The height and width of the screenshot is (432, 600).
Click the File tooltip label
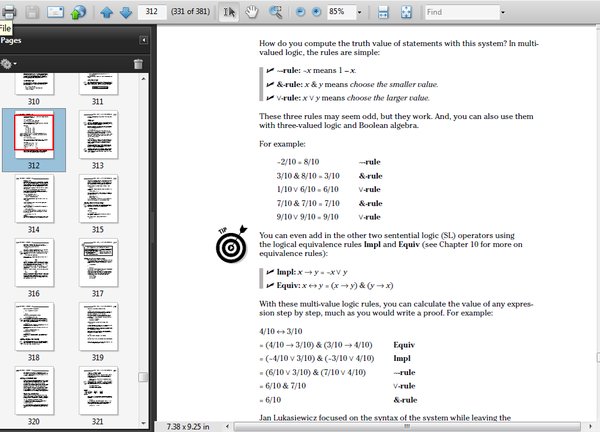[5, 28]
